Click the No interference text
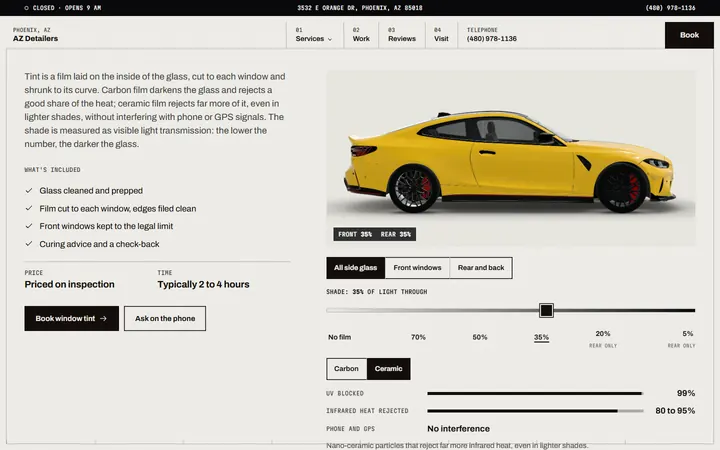 (458, 428)
